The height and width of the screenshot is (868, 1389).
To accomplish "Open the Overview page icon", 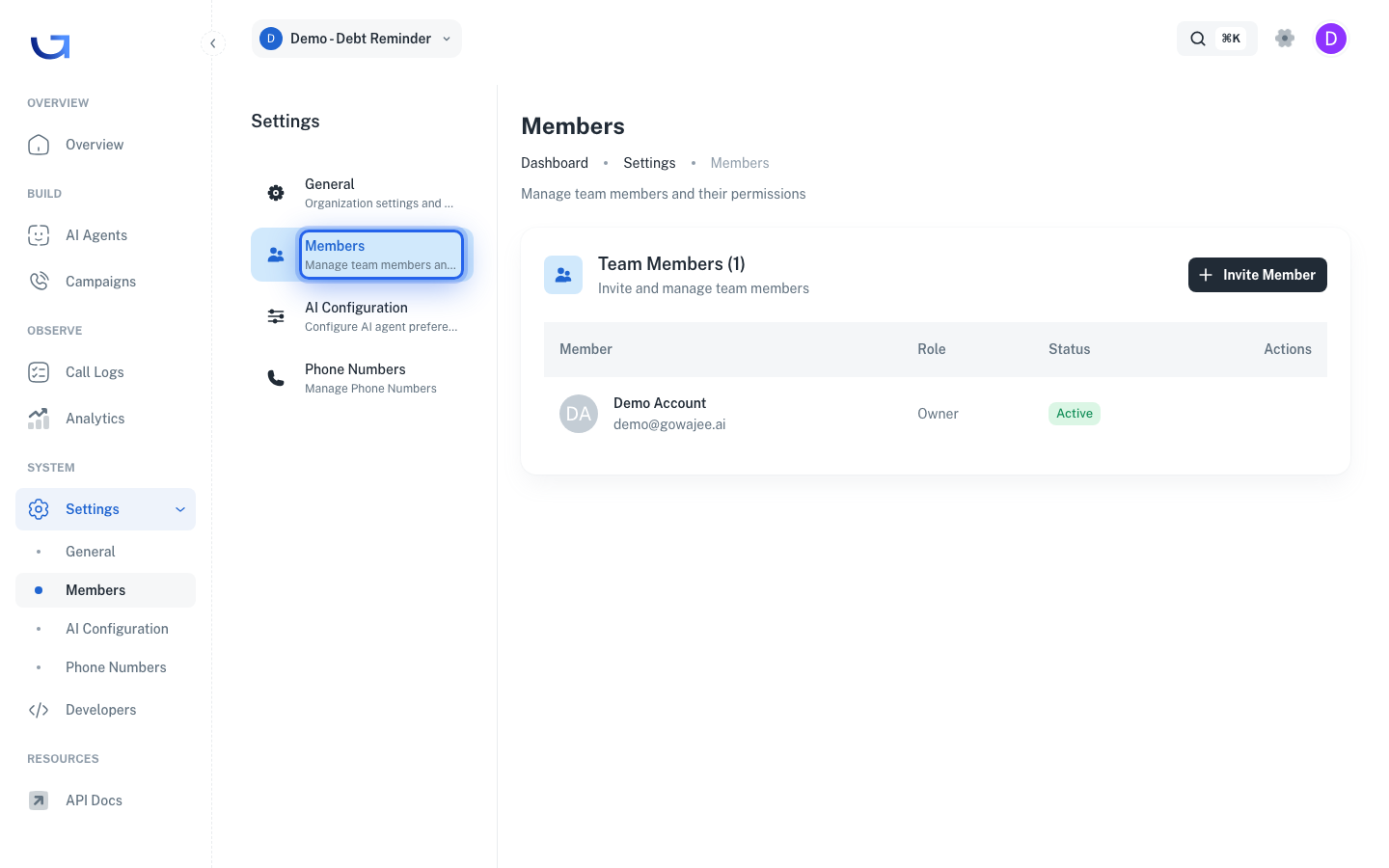I will coord(39,145).
